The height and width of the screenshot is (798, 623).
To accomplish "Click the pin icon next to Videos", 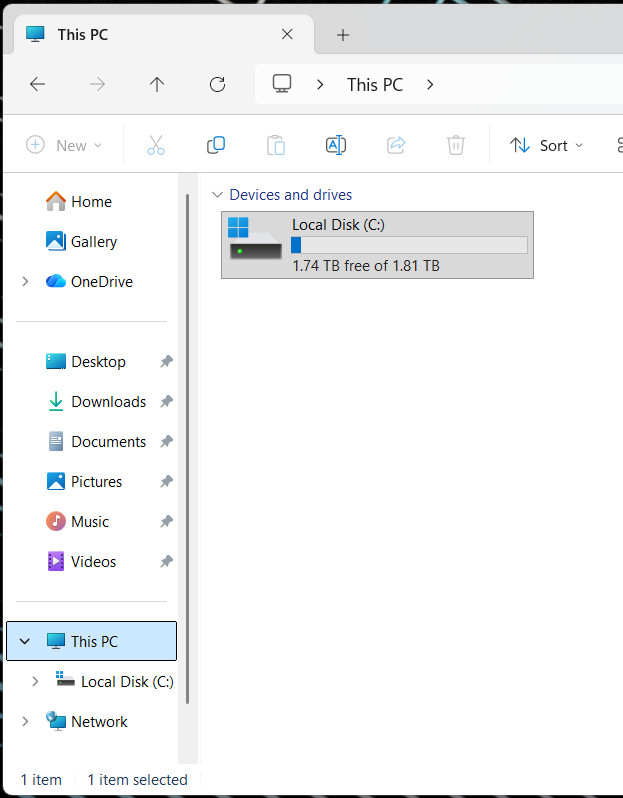I will 166,562.
